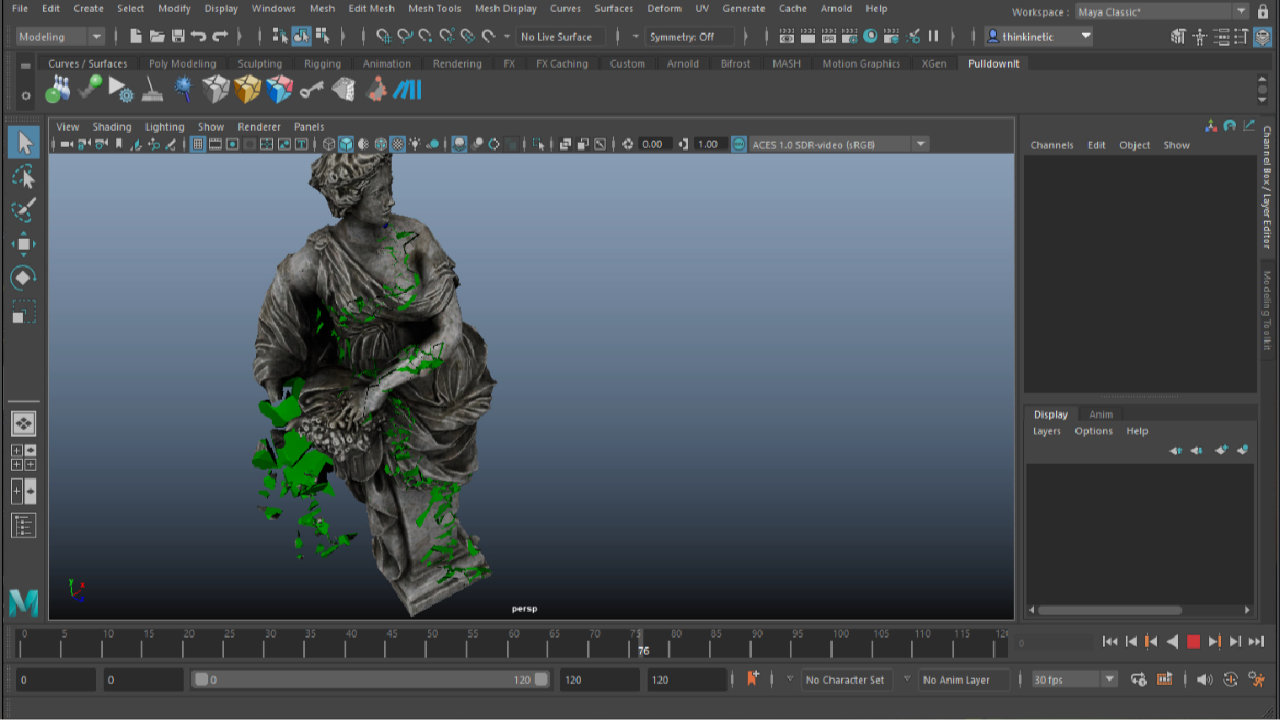The width and height of the screenshot is (1280, 720).
Task: Click the red stop playback button
Action: point(1192,642)
